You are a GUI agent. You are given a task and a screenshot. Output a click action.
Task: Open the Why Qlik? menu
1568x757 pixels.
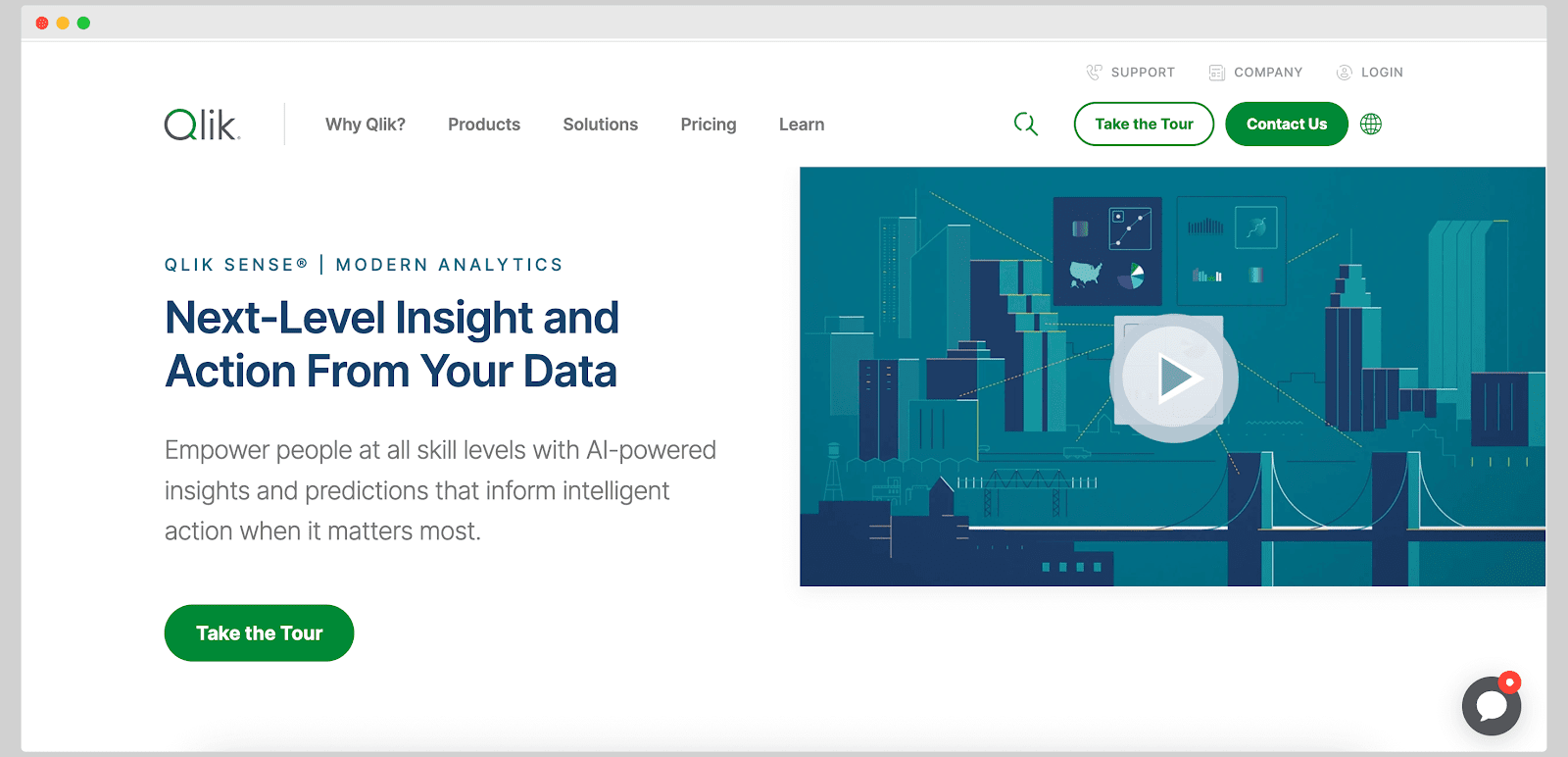(366, 125)
